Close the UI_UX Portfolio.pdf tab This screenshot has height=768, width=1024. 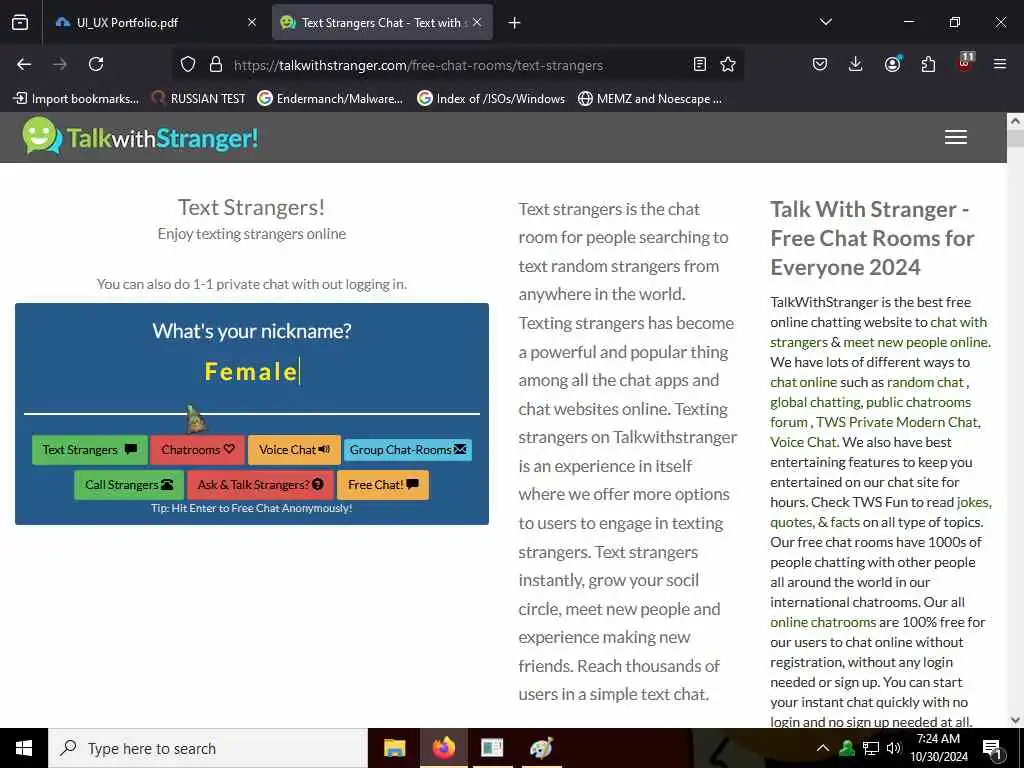tap(252, 23)
